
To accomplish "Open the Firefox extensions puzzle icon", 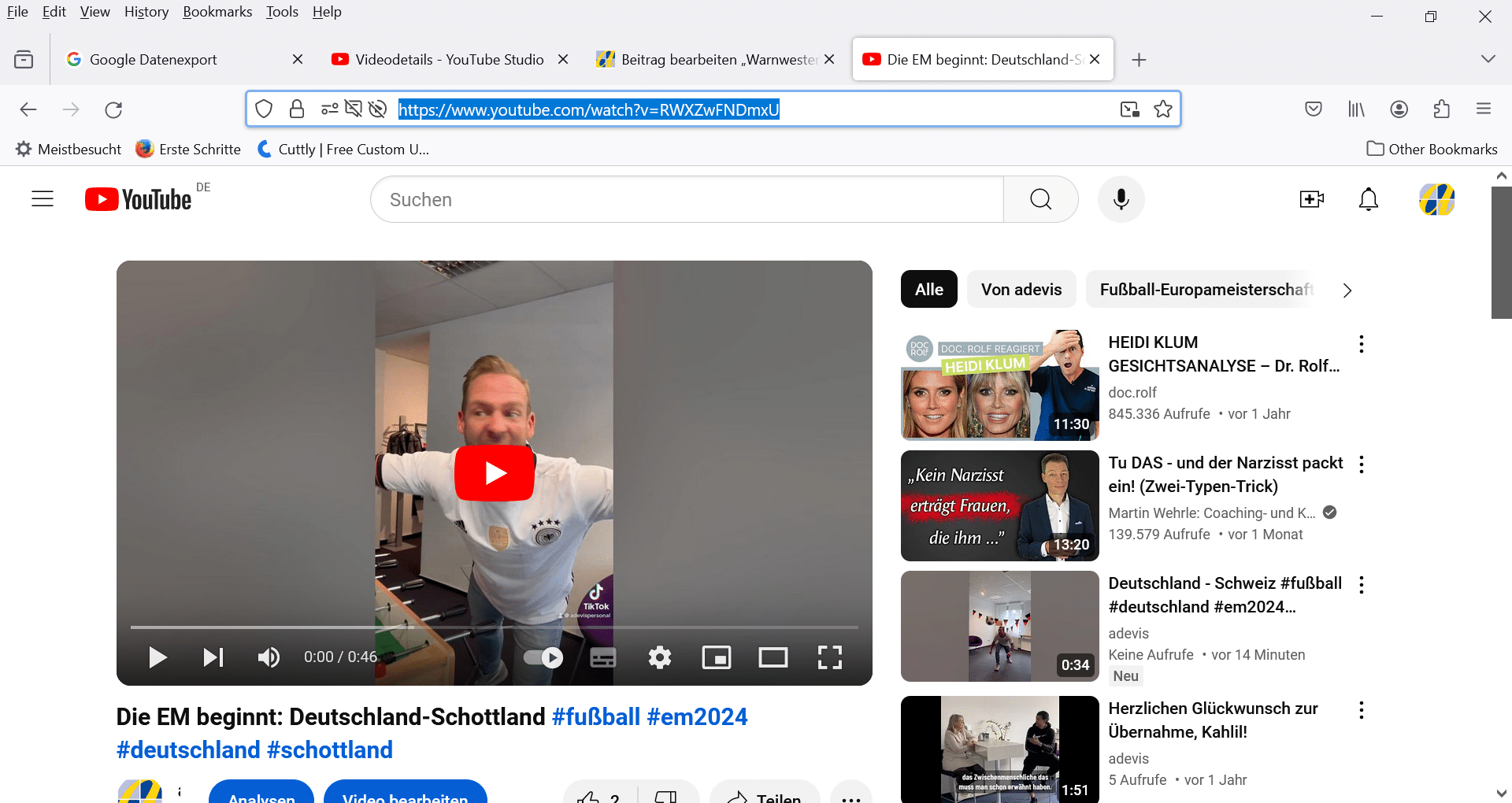I will click(x=1441, y=109).
